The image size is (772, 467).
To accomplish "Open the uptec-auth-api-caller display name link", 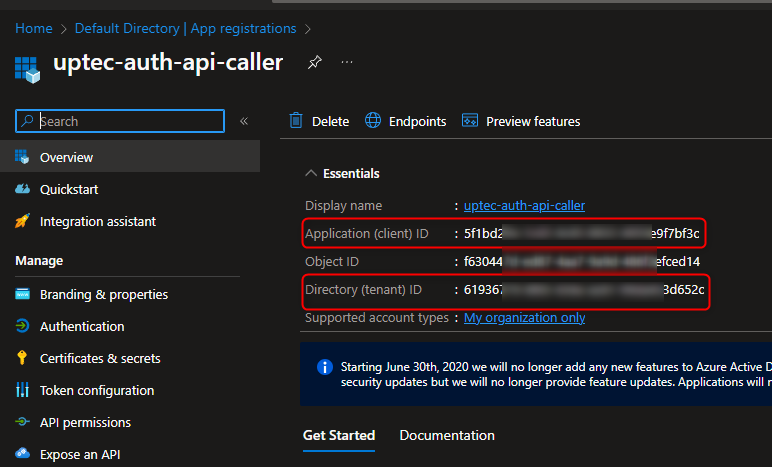I will 524,205.
